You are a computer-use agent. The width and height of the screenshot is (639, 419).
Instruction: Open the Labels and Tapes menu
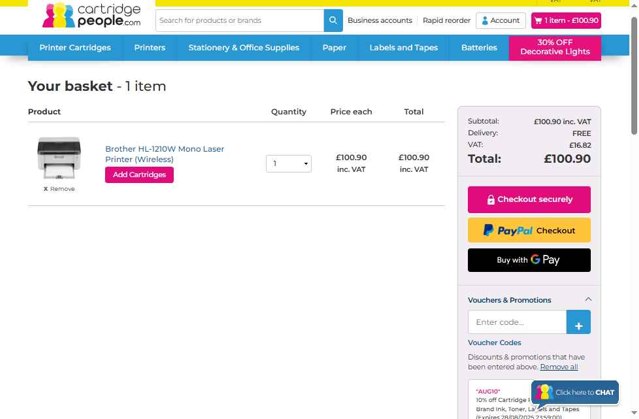pos(403,48)
